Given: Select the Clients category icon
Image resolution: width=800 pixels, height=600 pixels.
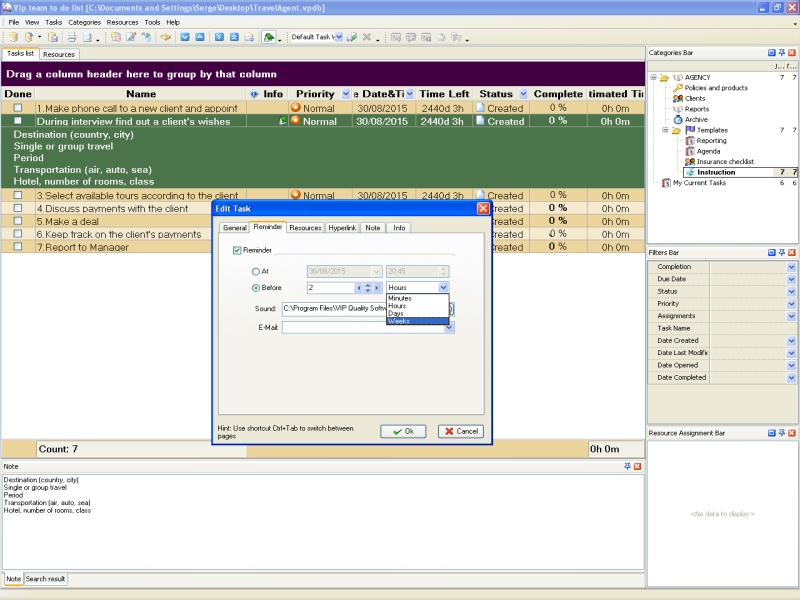Looking at the screenshot, I should (x=678, y=99).
